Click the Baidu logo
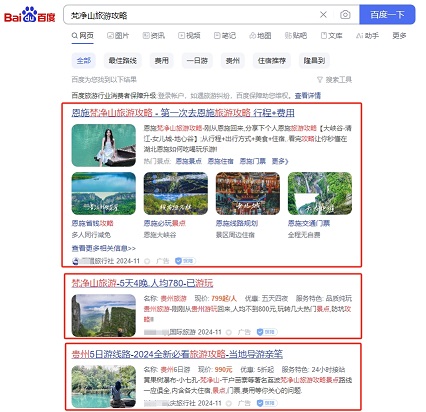426x412 pixels. [29, 15]
